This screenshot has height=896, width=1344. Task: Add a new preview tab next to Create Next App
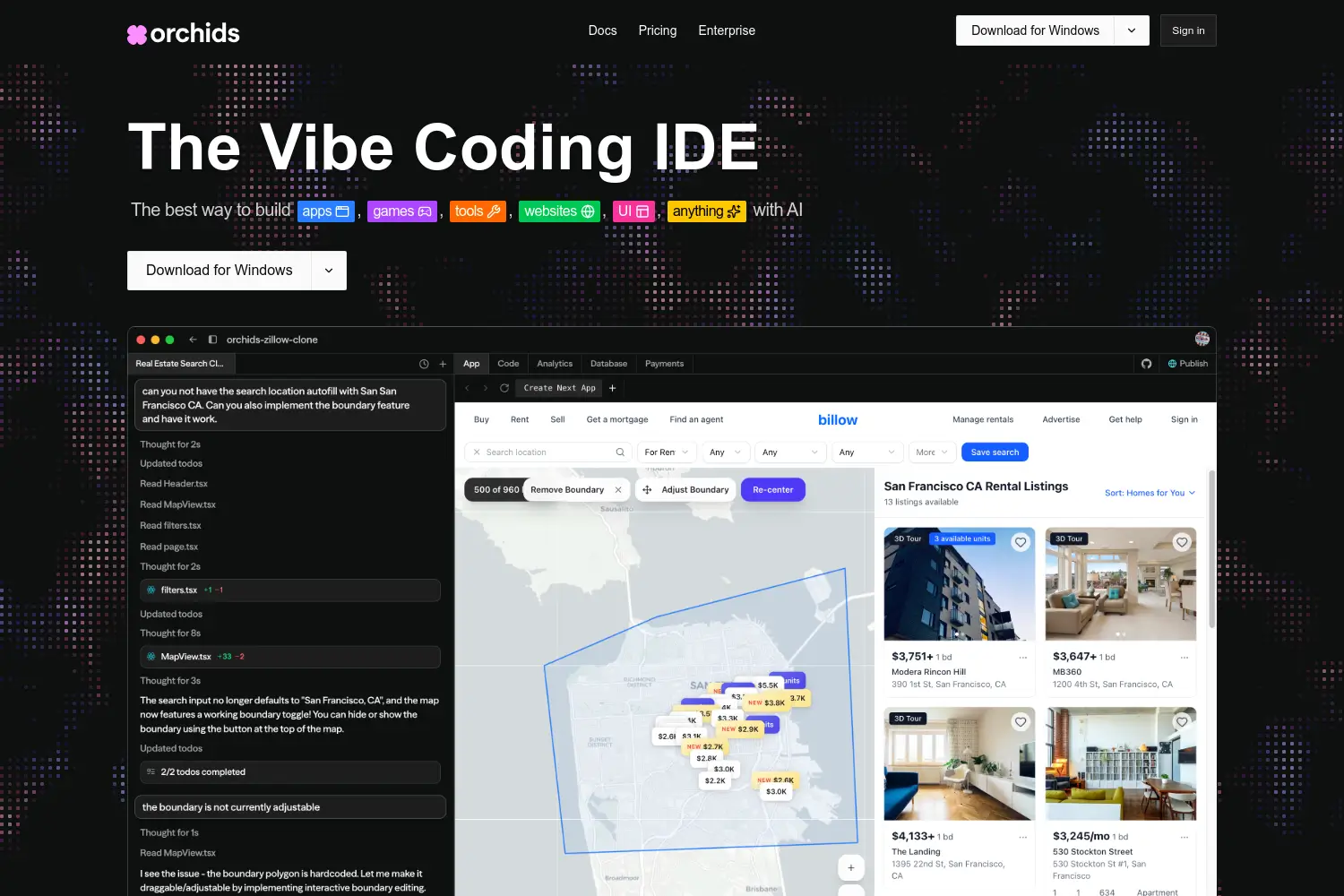click(613, 388)
